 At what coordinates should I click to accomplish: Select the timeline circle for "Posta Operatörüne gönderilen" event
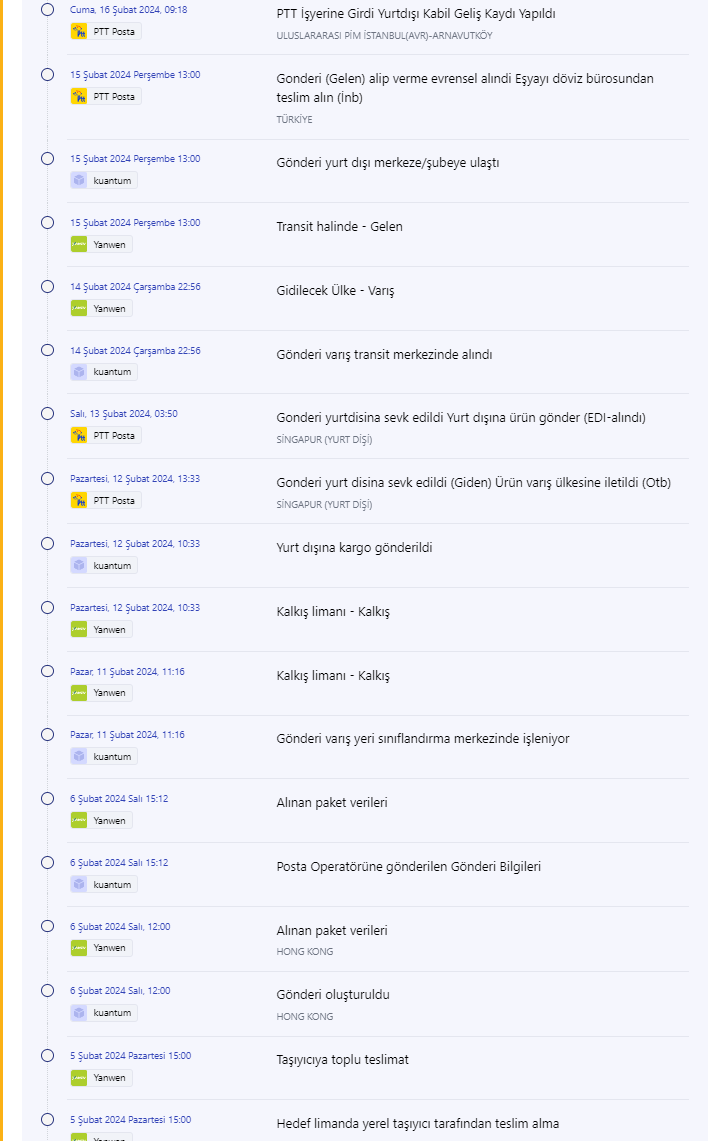[47, 862]
